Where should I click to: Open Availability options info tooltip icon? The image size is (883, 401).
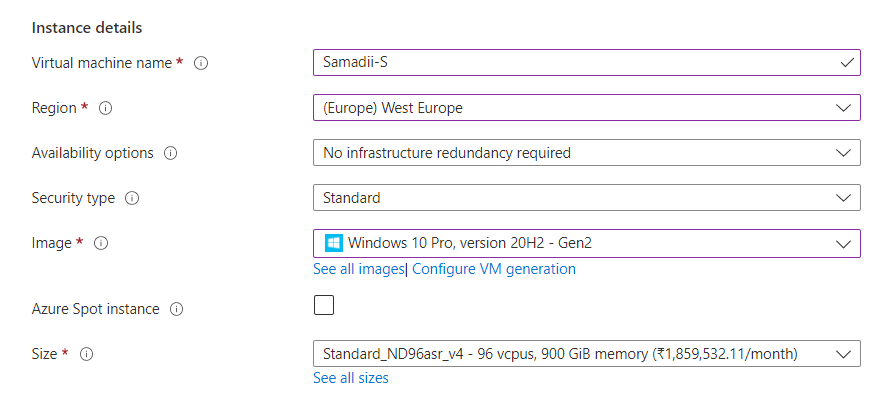pyautogui.click(x=170, y=153)
